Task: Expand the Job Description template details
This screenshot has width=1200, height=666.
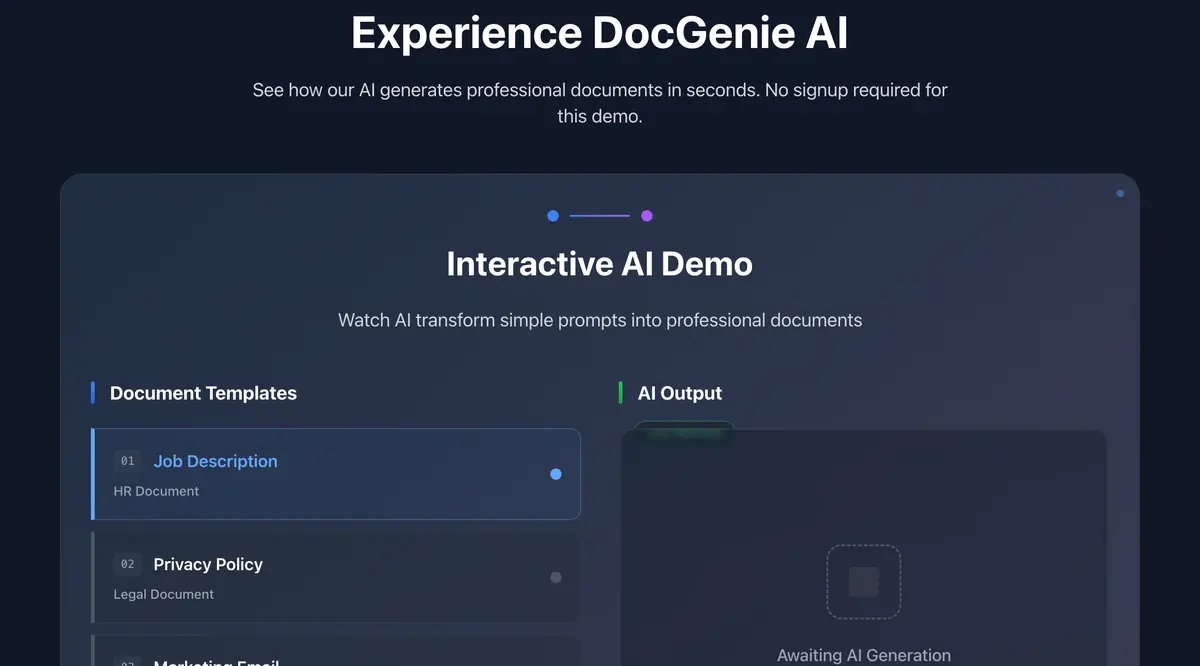Action: (x=336, y=474)
